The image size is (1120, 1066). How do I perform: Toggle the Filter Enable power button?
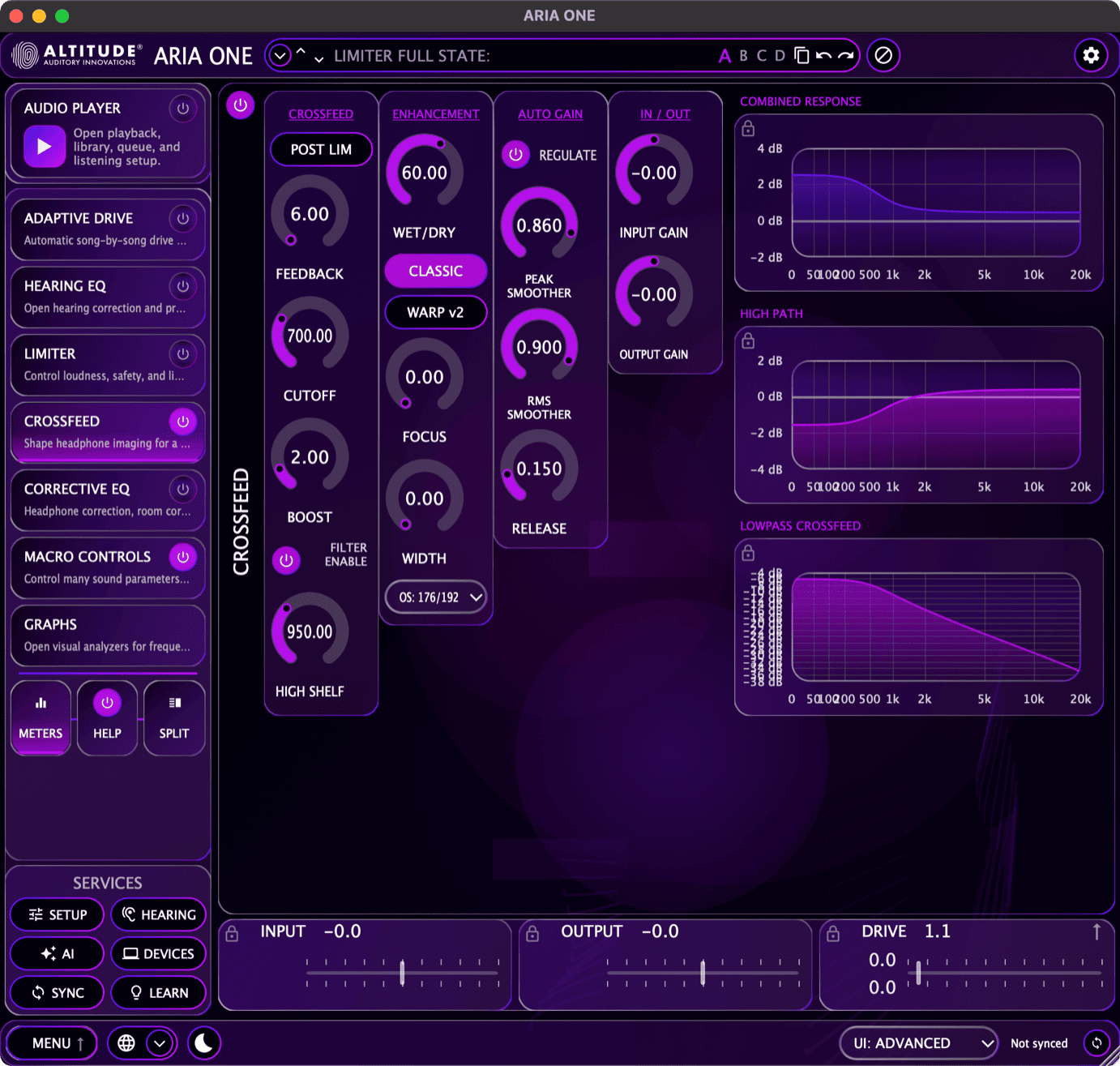[286, 560]
